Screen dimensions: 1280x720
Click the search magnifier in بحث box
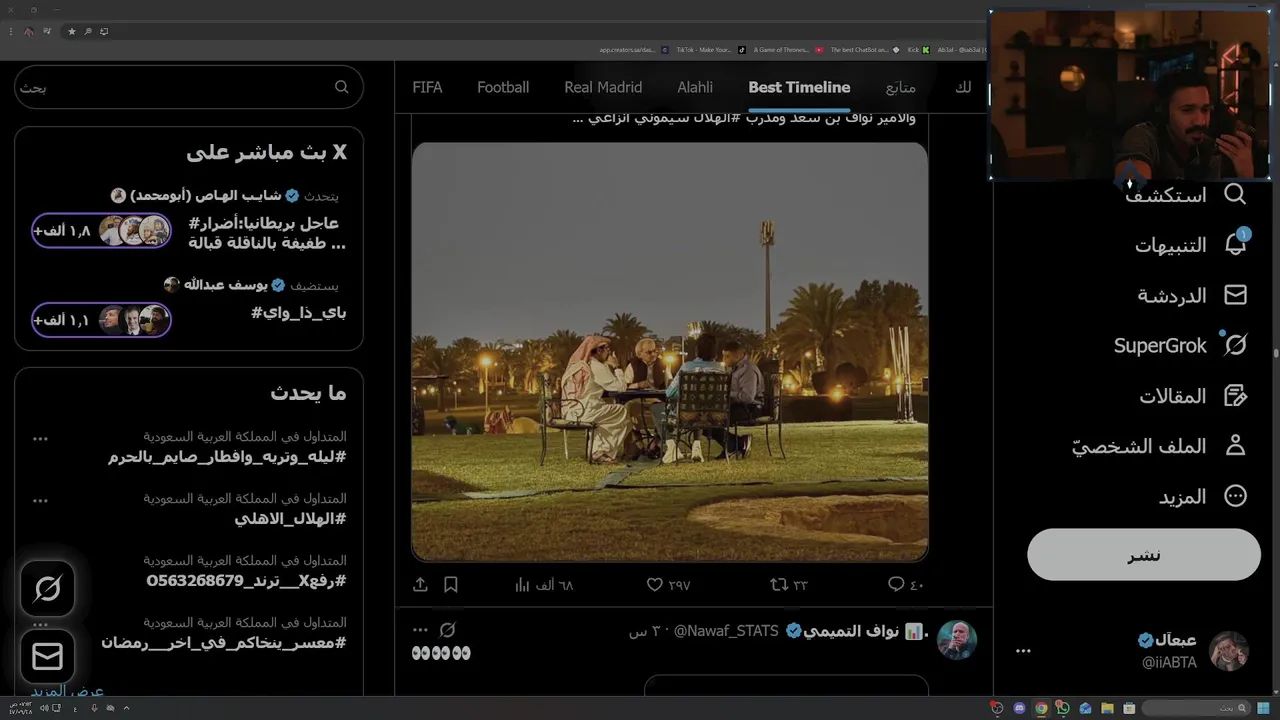coord(341,87)
